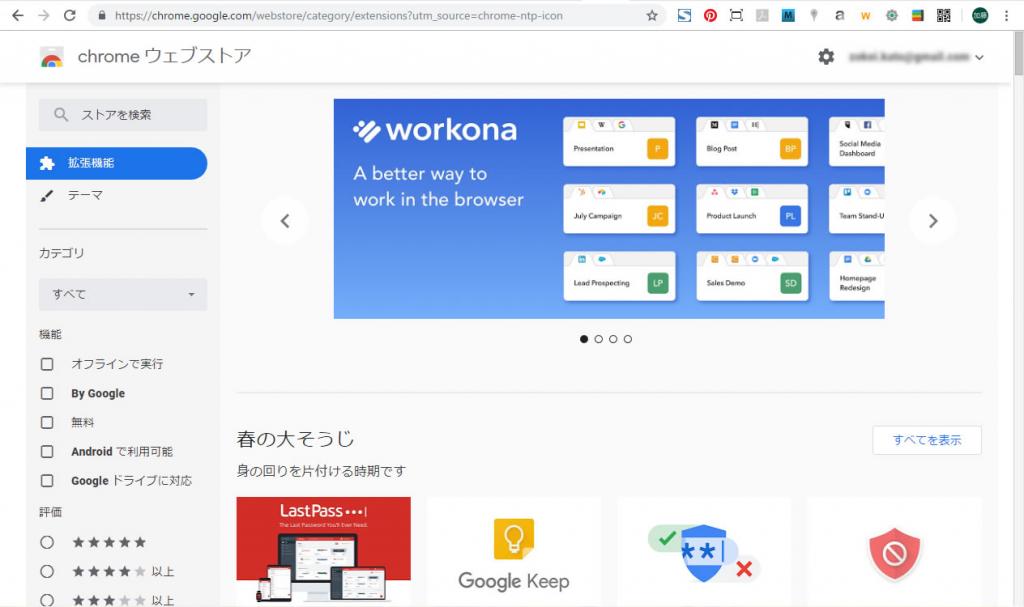Viewport: 1024px width, 607px height.
Task: Click the browser forward arrow
Action: click(44, 15)
